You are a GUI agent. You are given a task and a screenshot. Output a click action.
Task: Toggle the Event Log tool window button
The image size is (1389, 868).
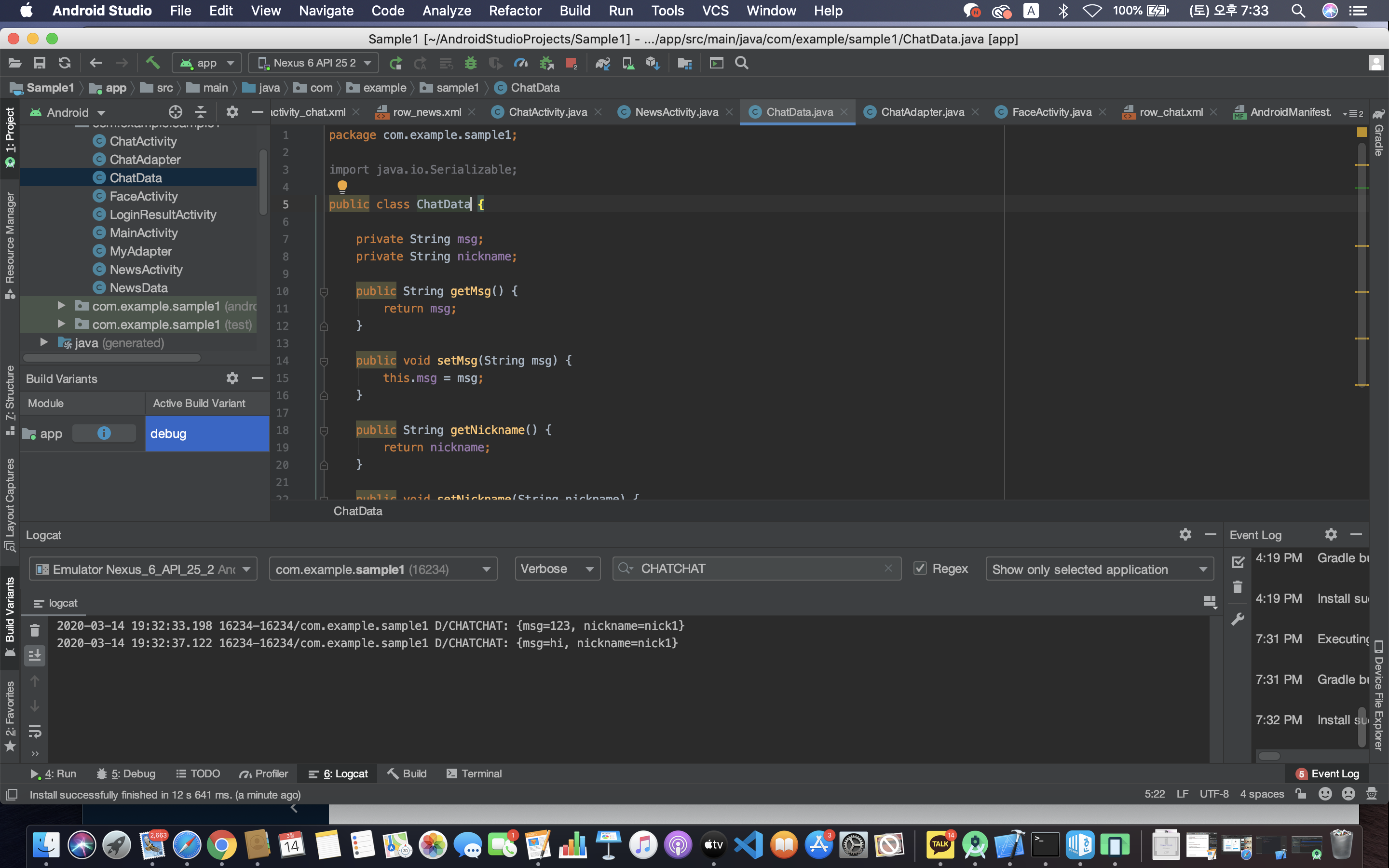coord(1328,773)
